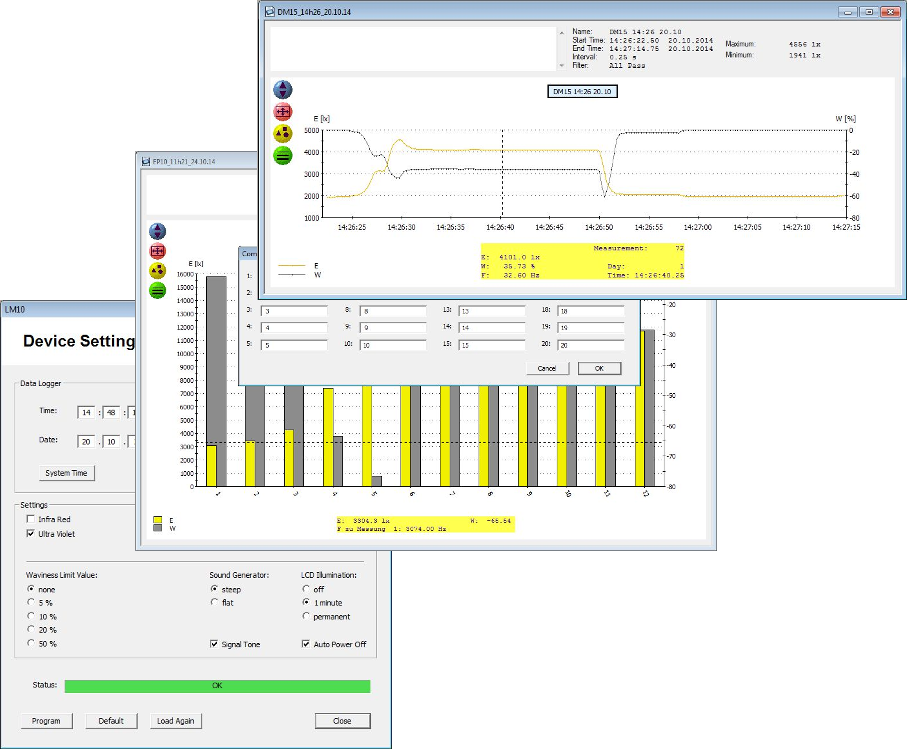Select waviness limit 50 %
The image size is (908, 749).
click(x=31, y=643)
